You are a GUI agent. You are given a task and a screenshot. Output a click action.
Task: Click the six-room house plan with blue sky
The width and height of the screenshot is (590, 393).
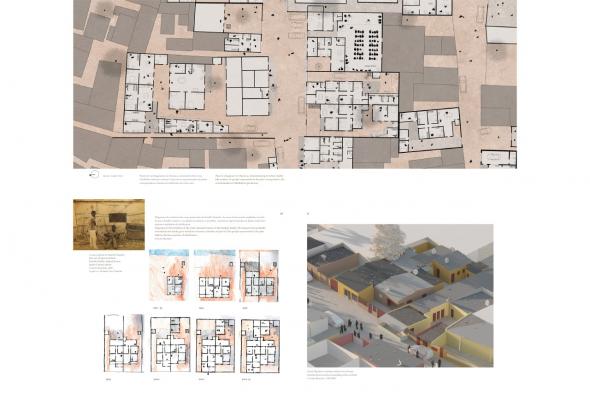coord(214,275)
